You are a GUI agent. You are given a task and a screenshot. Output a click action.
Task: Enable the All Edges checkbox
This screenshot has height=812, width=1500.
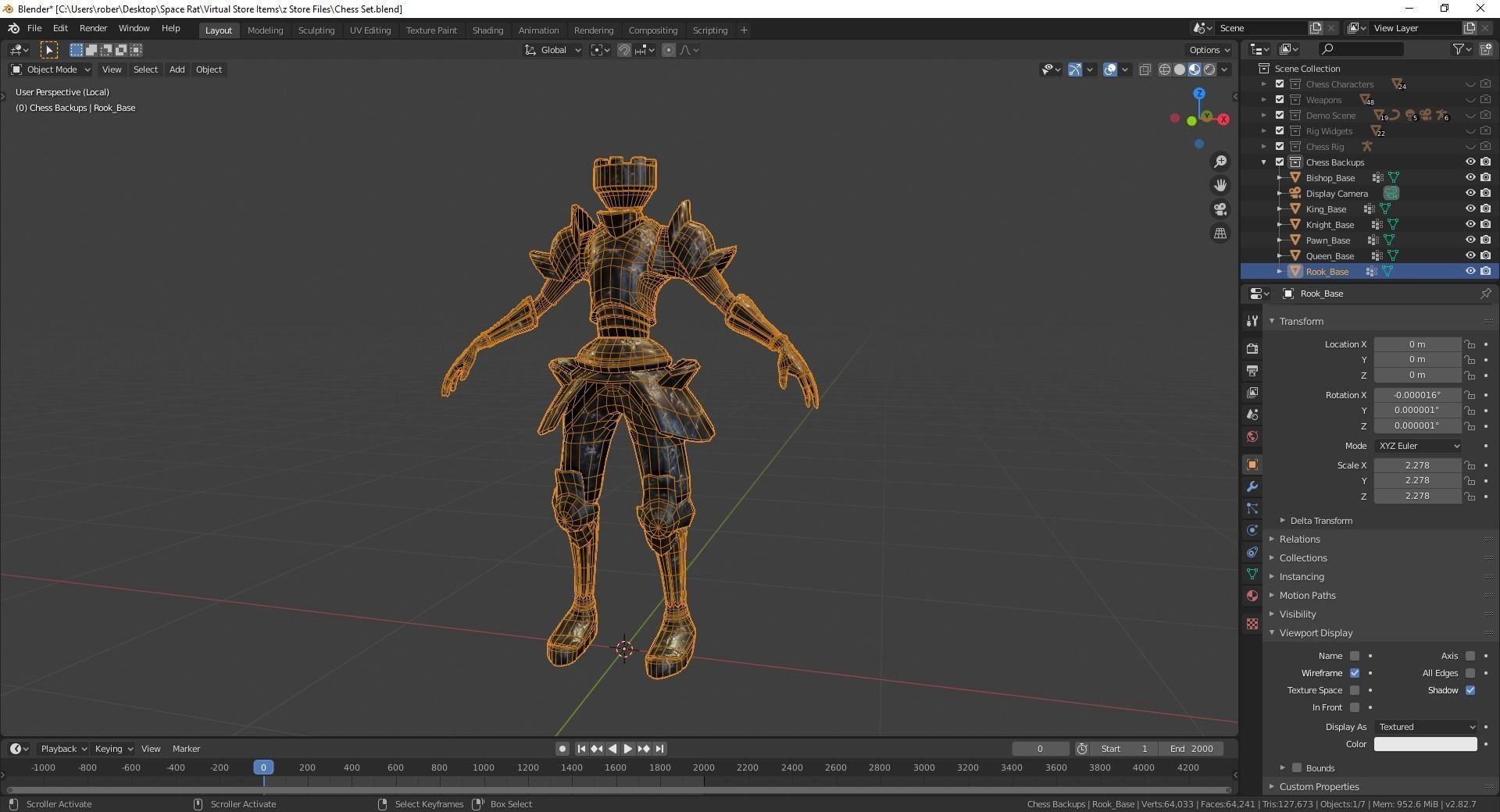coord(1470,673)
